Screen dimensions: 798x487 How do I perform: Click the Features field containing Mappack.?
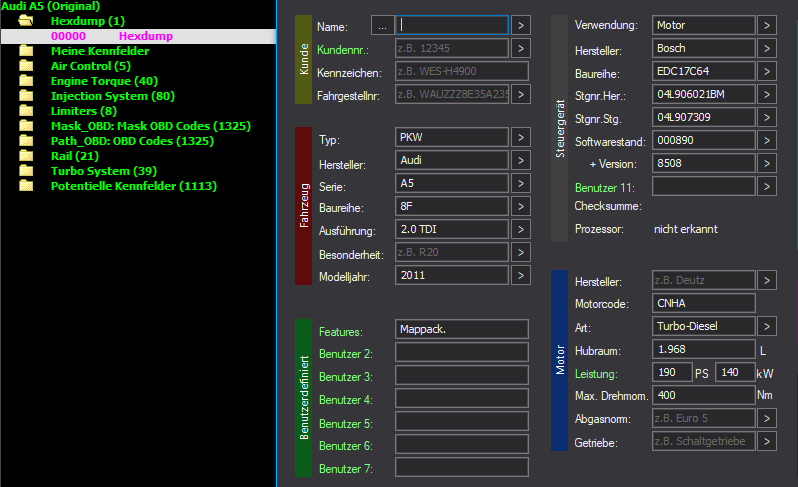(462, 329)
